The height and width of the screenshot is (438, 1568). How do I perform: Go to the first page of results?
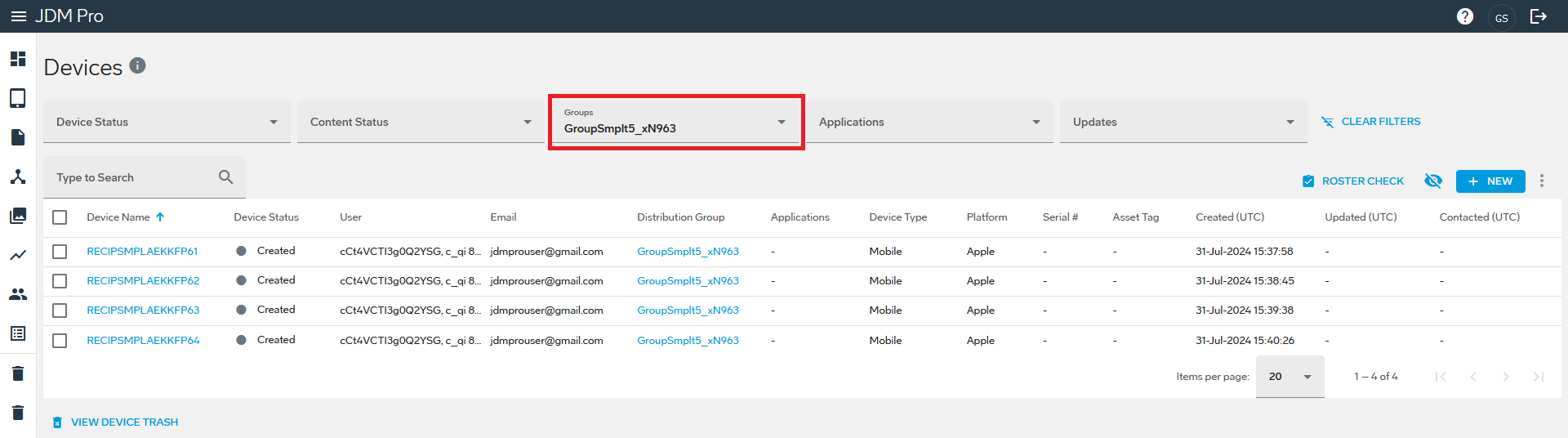[1441, 377]
